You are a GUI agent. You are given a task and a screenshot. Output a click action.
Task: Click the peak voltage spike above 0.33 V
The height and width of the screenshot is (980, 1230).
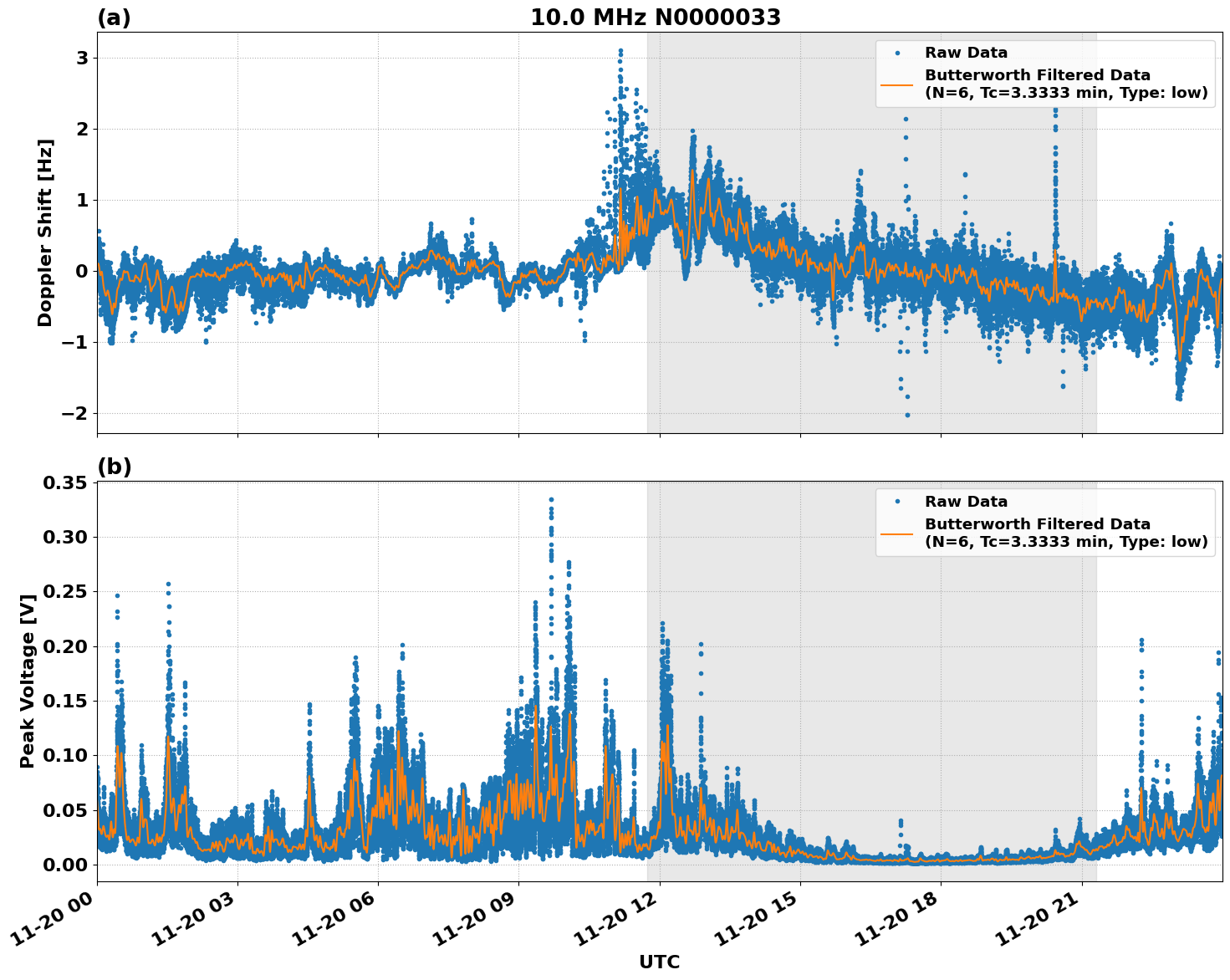point(550,498)
